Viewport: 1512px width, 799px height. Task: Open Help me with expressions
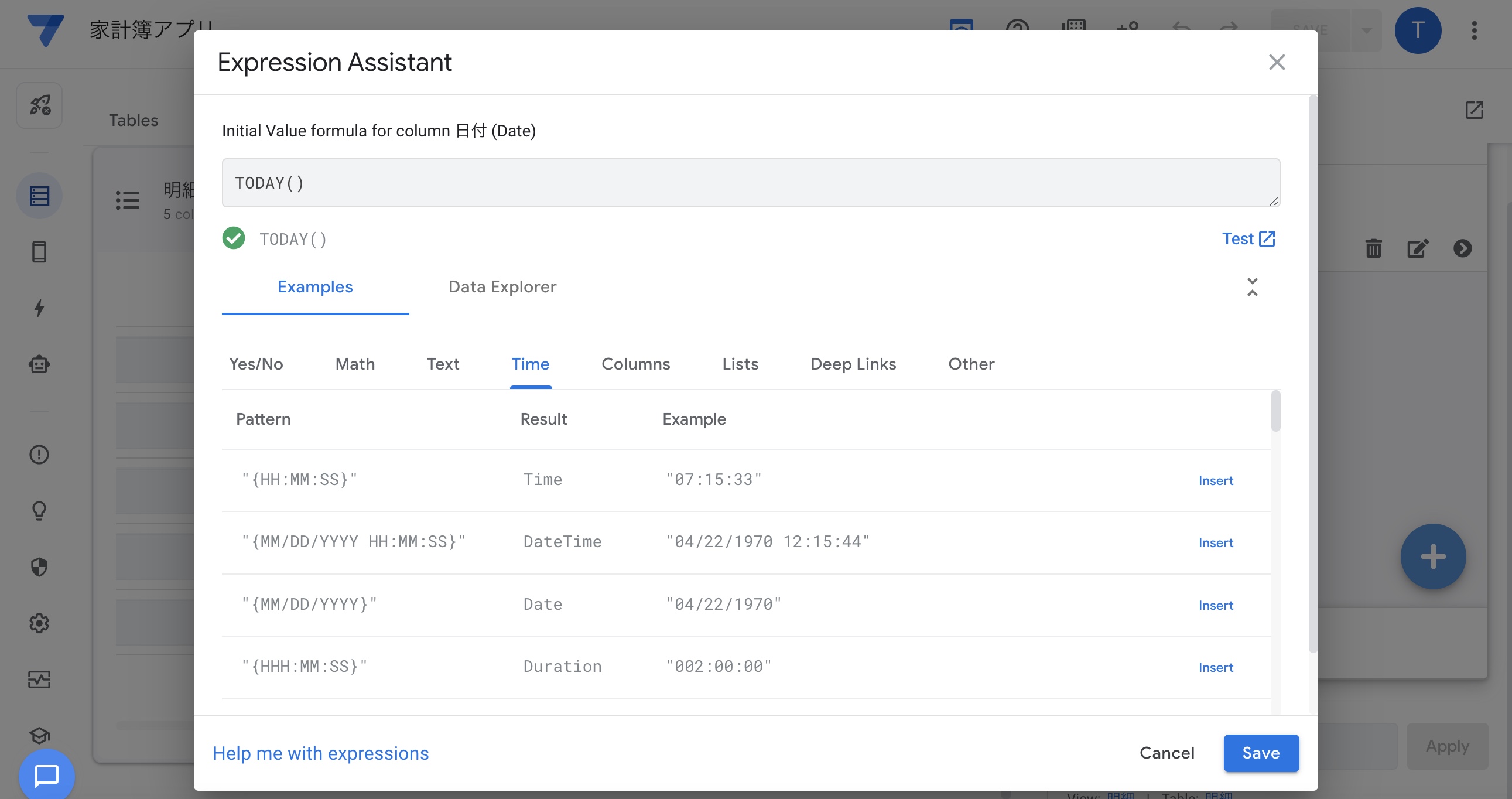321,753
